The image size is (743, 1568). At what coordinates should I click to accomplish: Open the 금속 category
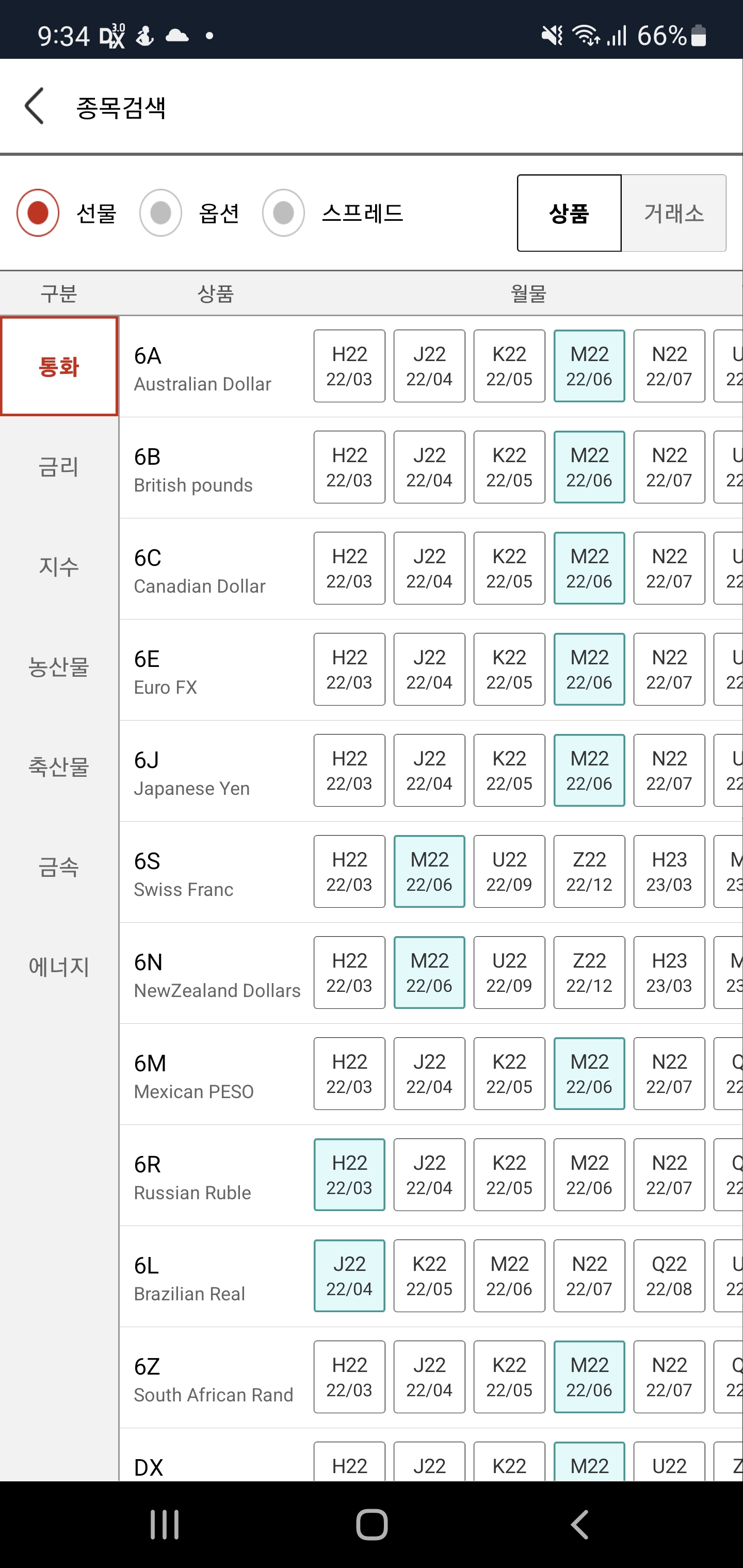(x=59, y=867)
